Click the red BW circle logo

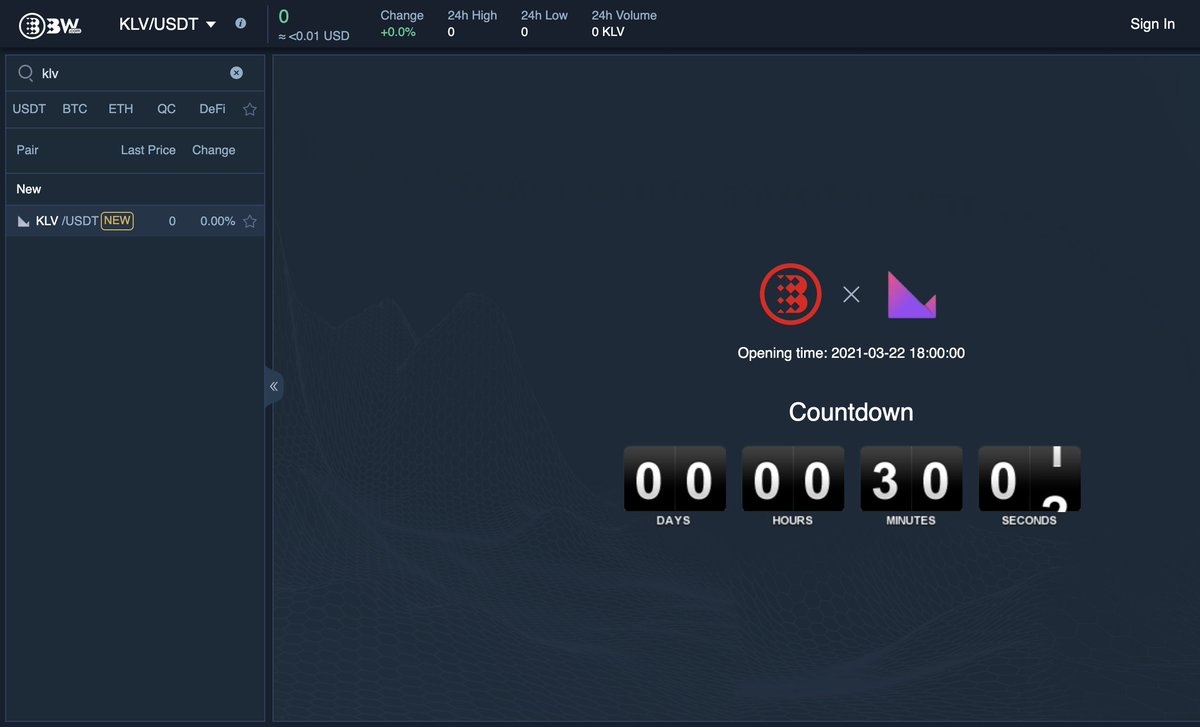tap(790, 295)
